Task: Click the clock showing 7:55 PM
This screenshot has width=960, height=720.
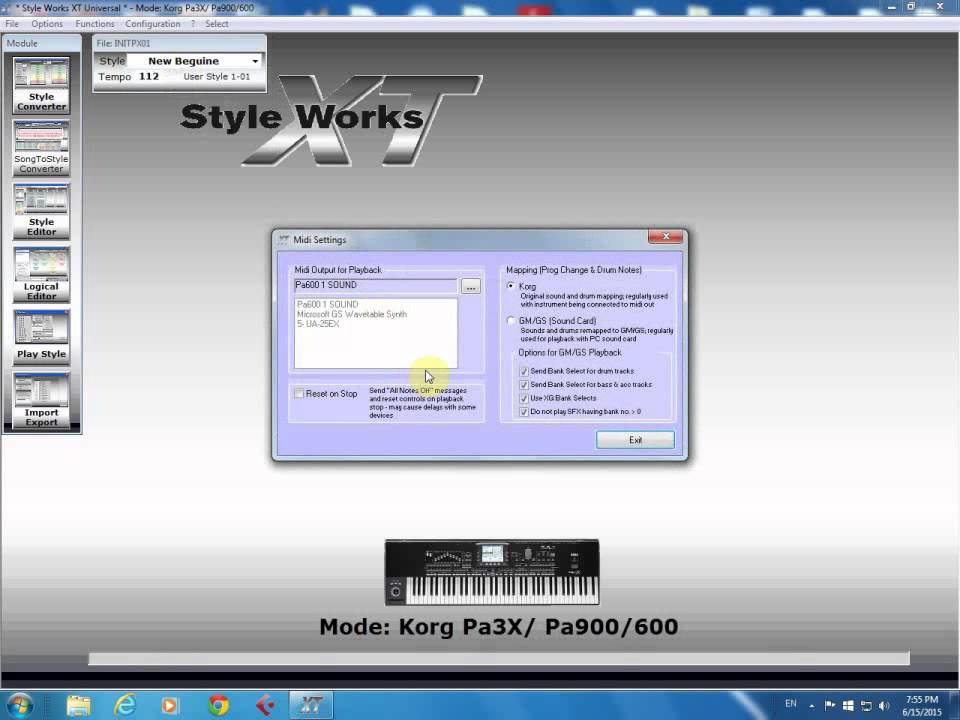Action: tap(921, 700)
